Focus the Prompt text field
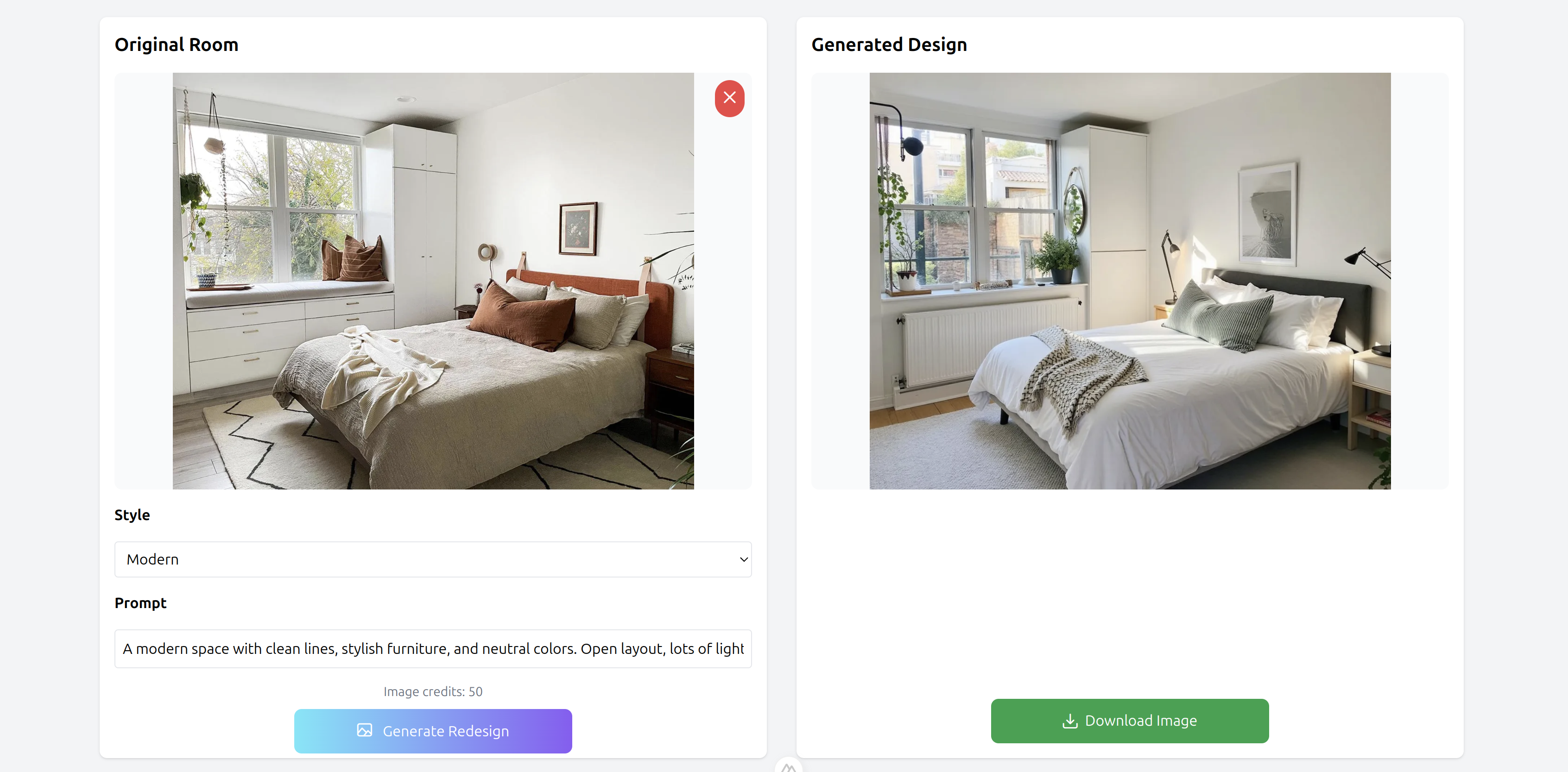 [433, 648]
